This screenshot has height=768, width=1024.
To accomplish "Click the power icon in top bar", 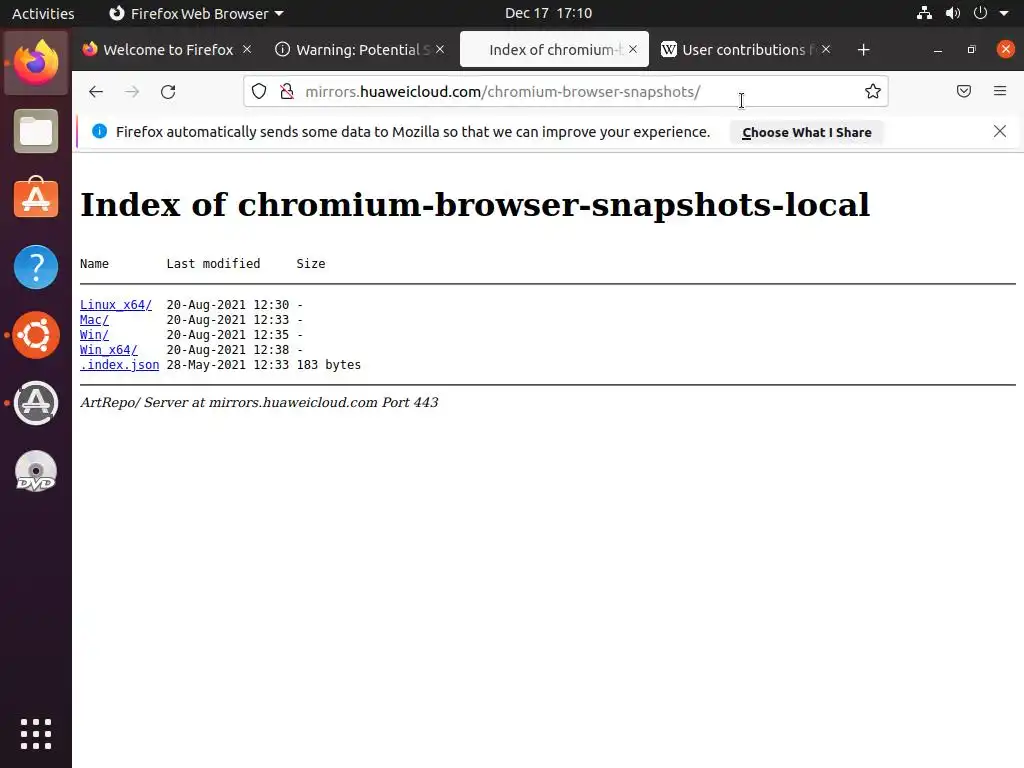I will point(980,13).
